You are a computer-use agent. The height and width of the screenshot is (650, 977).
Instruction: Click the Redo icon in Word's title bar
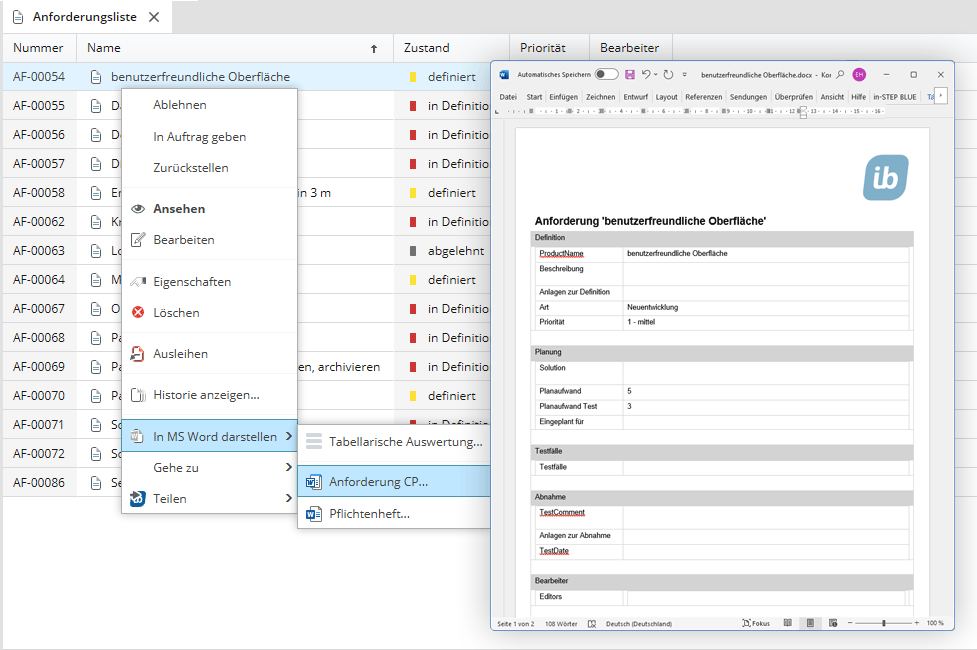[x=668, y=75]
